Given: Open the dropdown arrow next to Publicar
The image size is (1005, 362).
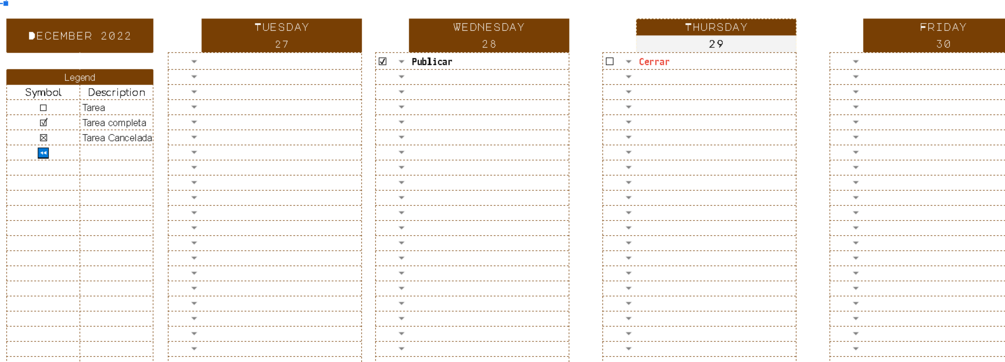Looking at the screenshot, I should (x=401, y=62).
